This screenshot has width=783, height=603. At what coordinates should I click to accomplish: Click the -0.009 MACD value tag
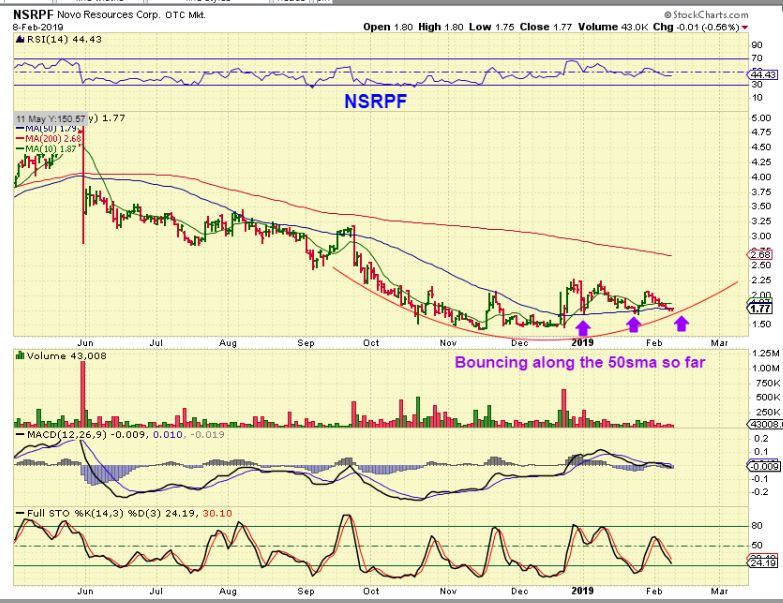click(763, 466)
